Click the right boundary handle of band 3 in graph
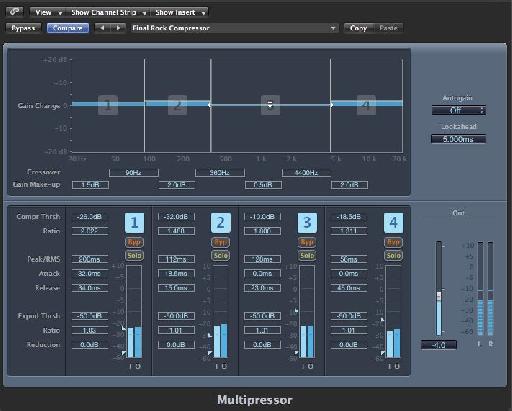Screen dimensions: 512x411 point(331,105)
